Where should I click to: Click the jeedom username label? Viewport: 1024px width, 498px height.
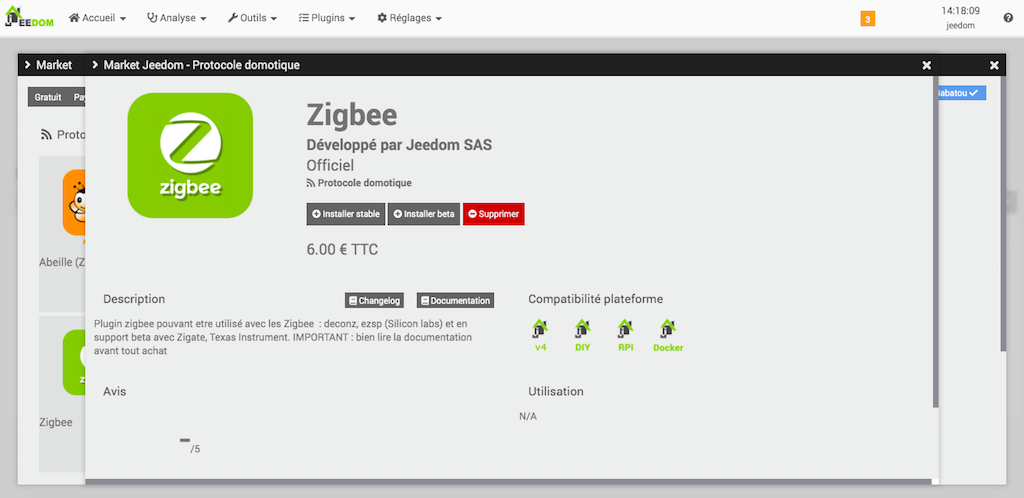[961, 26]
